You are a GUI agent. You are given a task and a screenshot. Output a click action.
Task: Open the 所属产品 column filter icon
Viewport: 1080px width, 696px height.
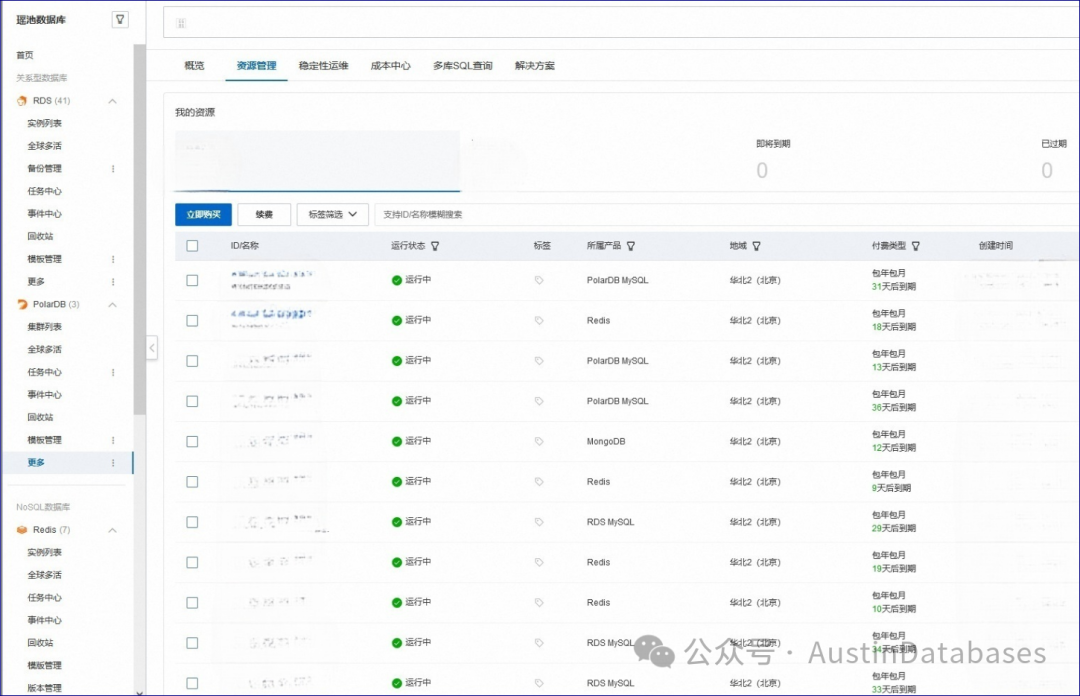coord(631,246)
